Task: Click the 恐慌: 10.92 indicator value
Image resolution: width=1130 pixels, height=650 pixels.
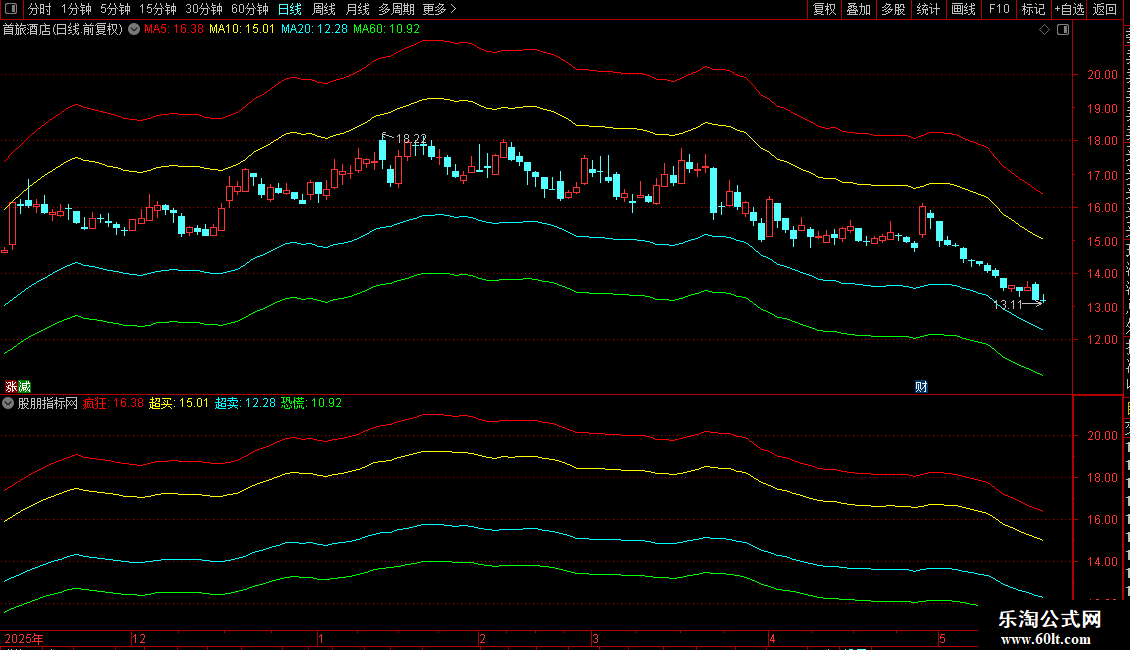Action: point(311,403)
